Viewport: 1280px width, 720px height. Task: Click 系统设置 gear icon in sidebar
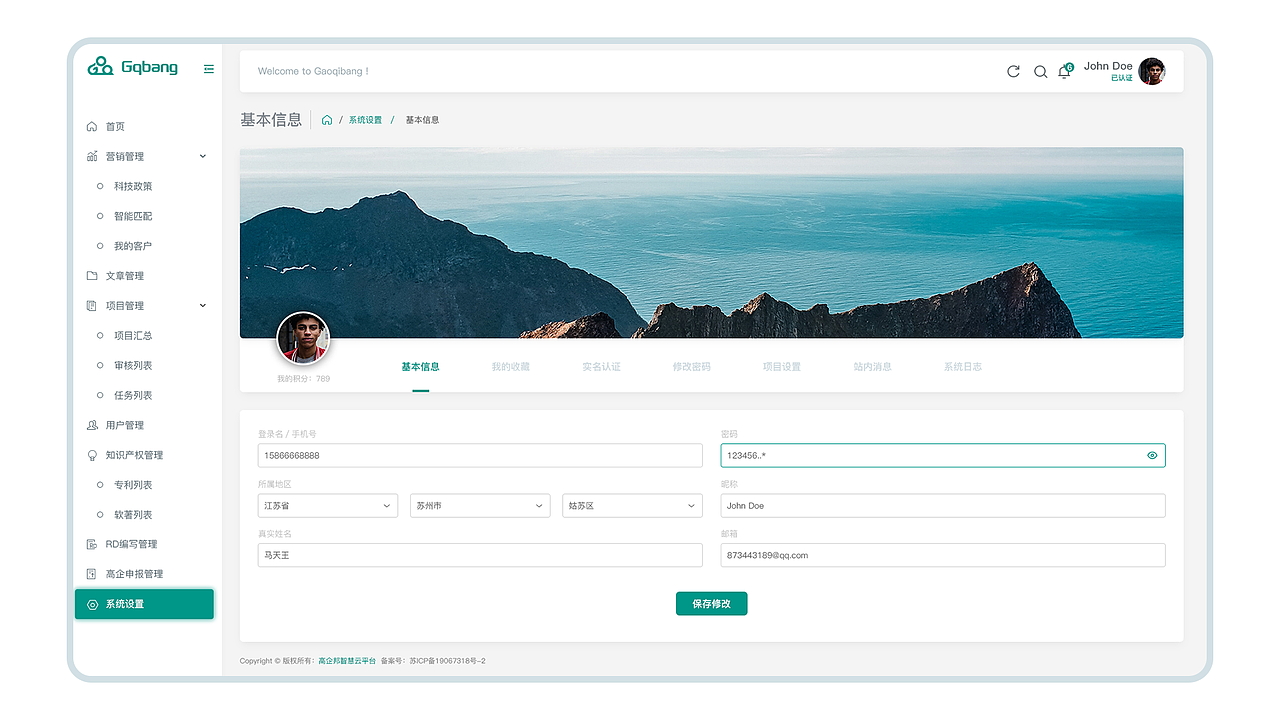pyautogui.click(x=92, y=604)
